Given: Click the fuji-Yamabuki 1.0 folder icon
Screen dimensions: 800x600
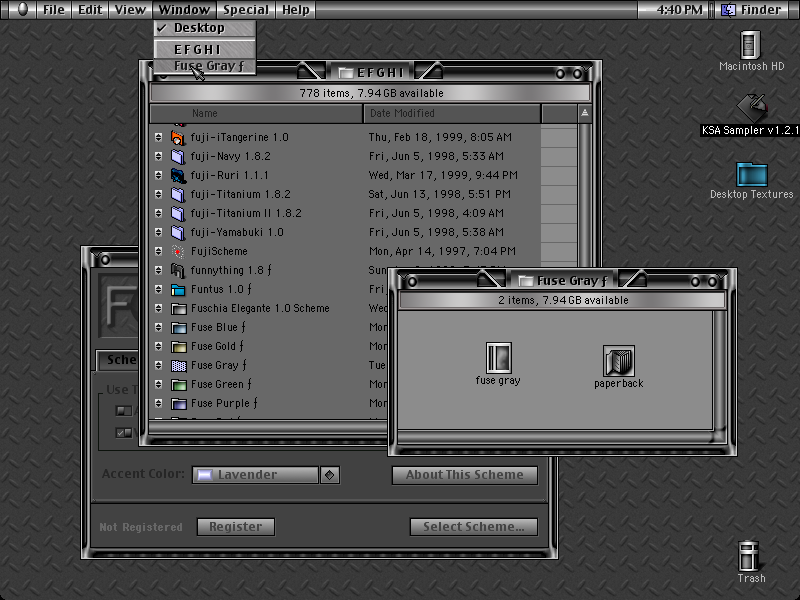Looking at the screenshot, I should [x=178, y=232].
